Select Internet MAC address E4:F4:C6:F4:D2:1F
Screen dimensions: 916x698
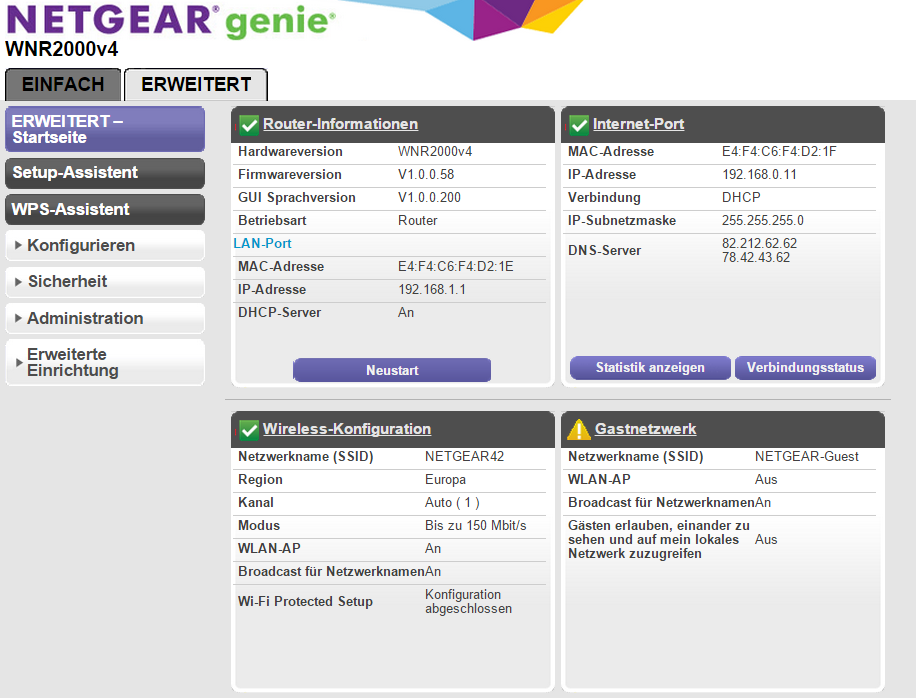[x=779, y=152]
